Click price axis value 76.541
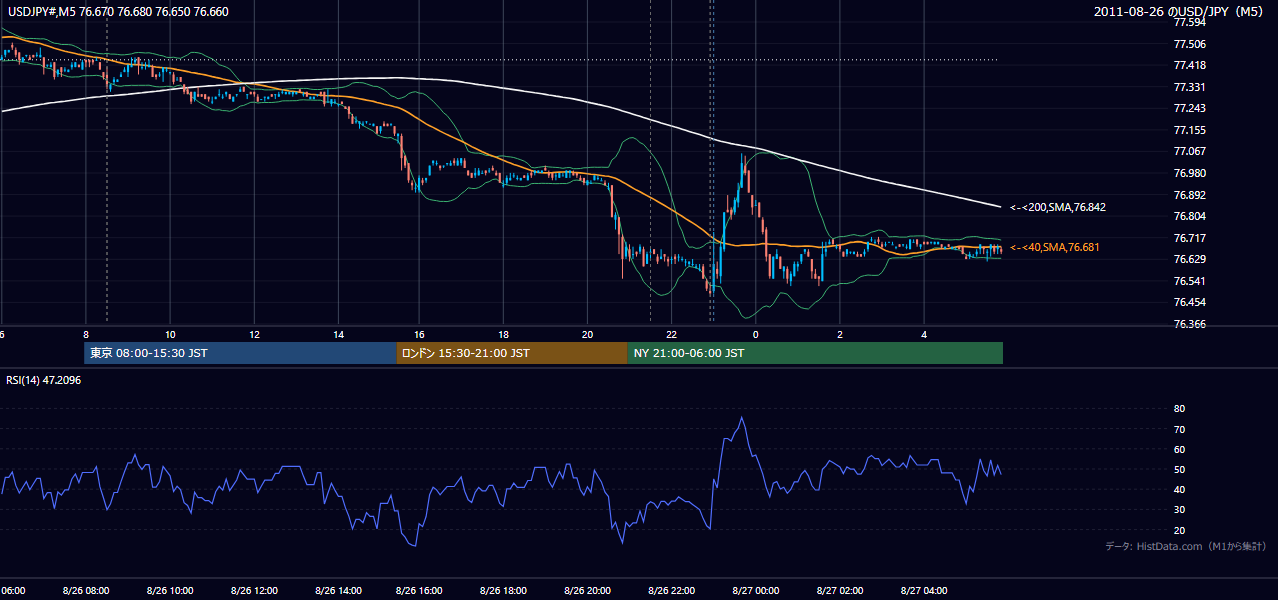Image resolution: width=1278 pixels, height=600 pixels. point(1189,281)
